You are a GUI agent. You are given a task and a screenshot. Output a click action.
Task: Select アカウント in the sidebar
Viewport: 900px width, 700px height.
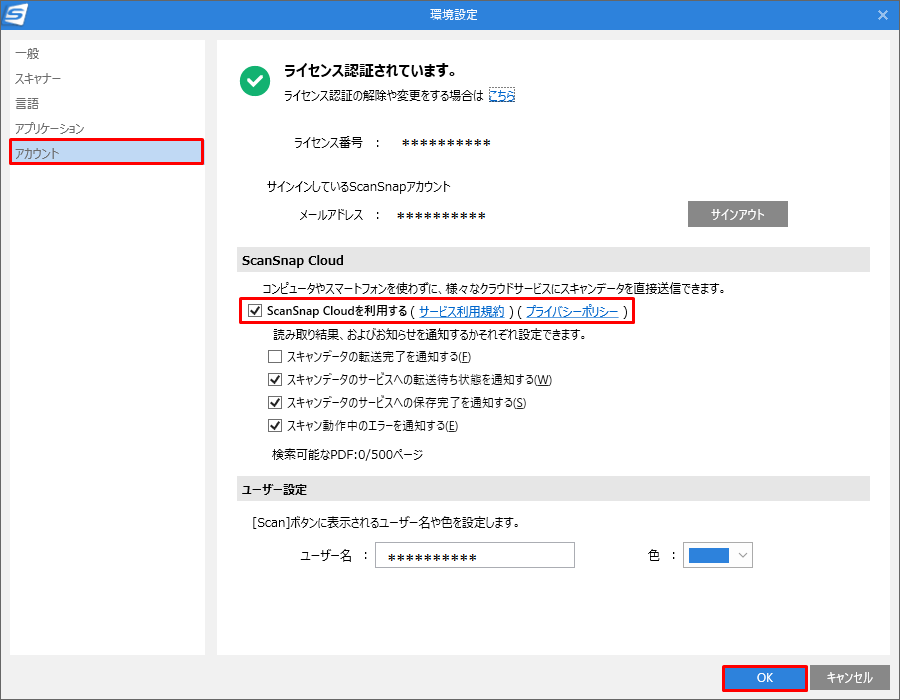click(x=107, y=152)
